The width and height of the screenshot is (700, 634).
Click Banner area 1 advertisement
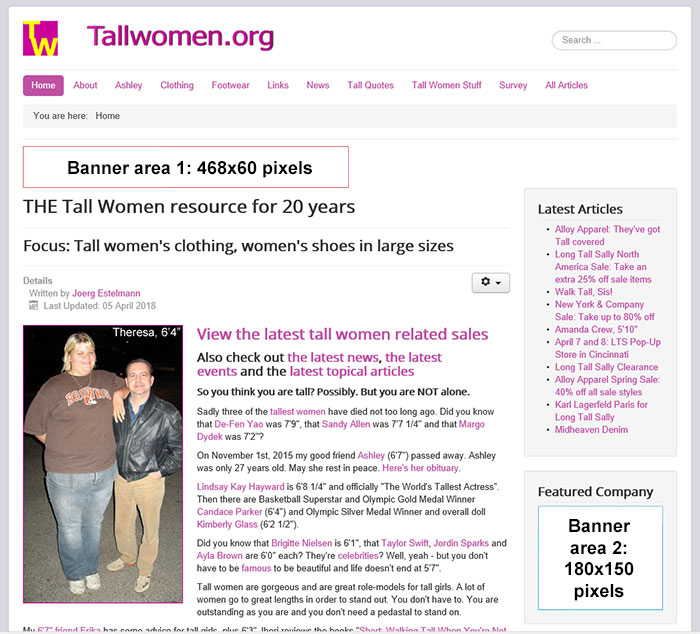pyautogui.click(x=186, y=167)
